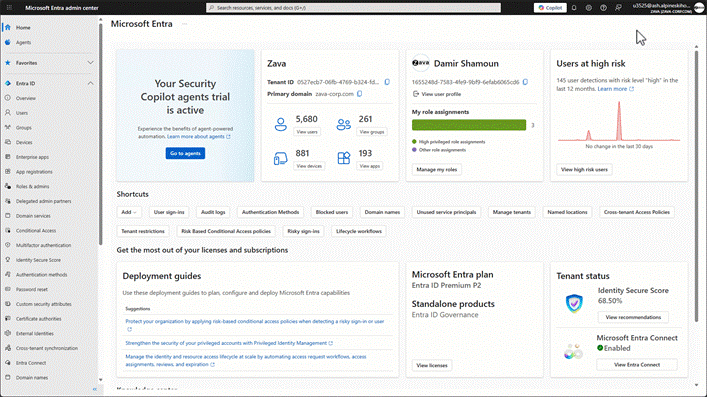Open Lifecycle workflows shortcut
This screenshot has width=707, height=397.
pyautogui.click(x=359, y=231)
